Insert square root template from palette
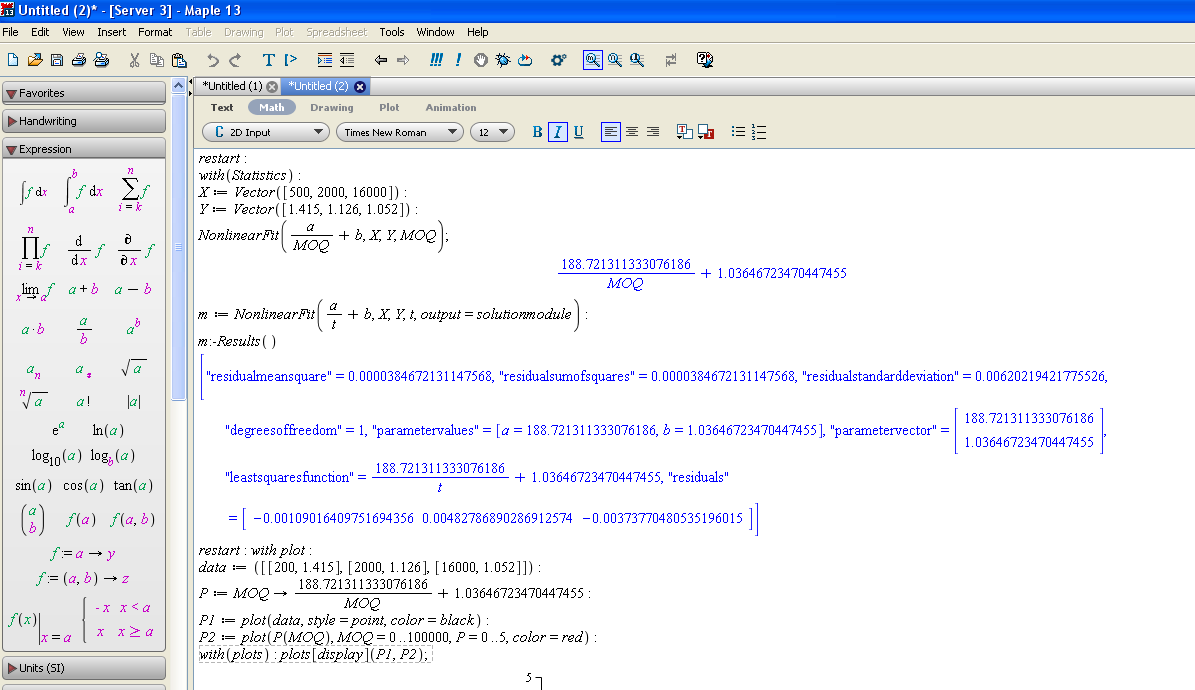Screen dimensions: 1195x690 [x=133, y=368]
